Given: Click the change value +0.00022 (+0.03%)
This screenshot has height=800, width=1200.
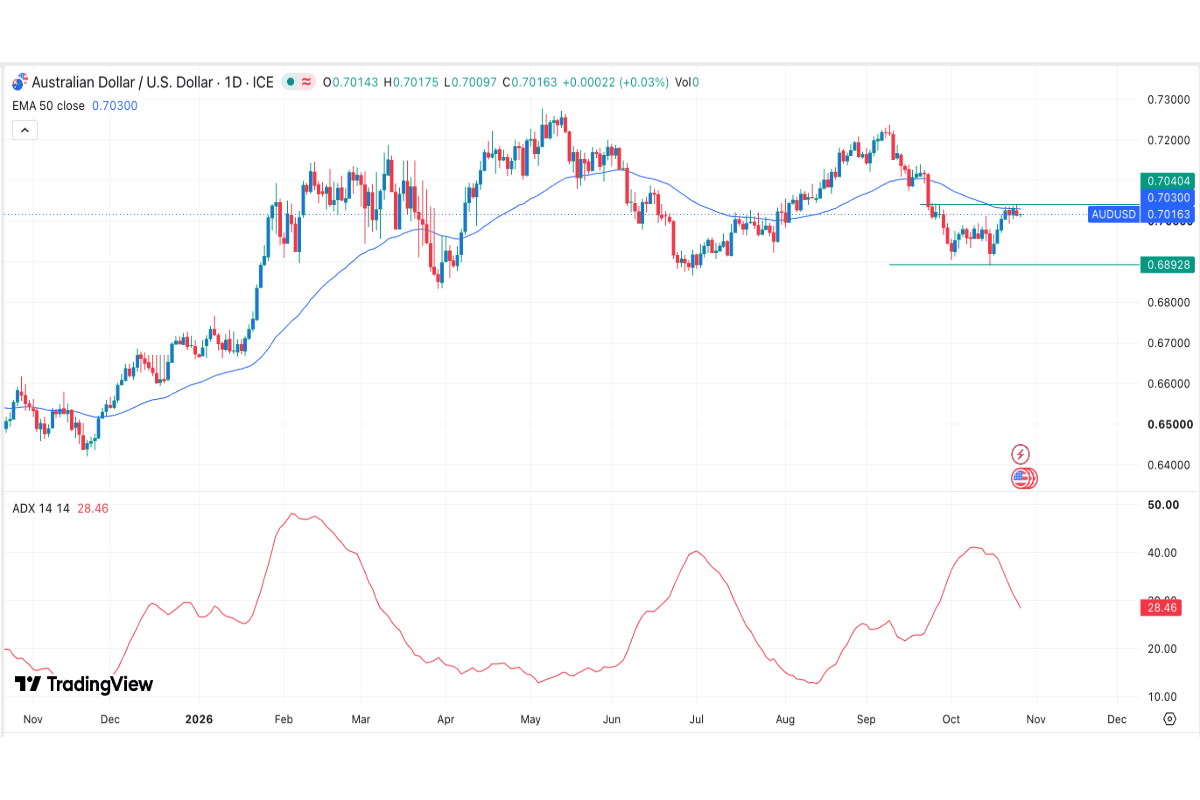Looking at the screenshot, I should (615, 82).
